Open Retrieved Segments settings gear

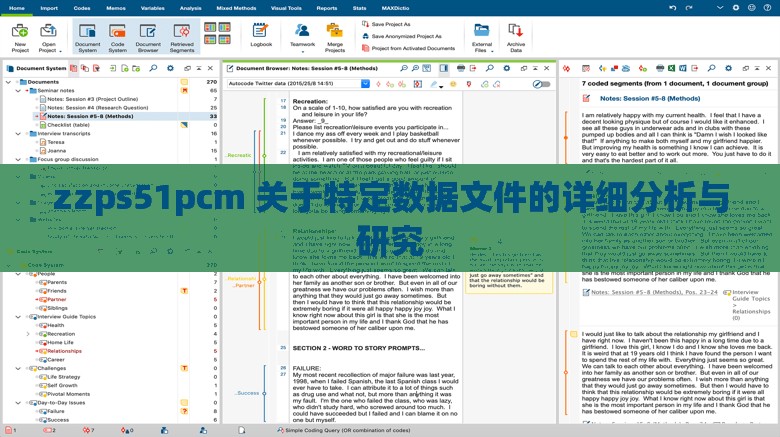click(728, 68)
